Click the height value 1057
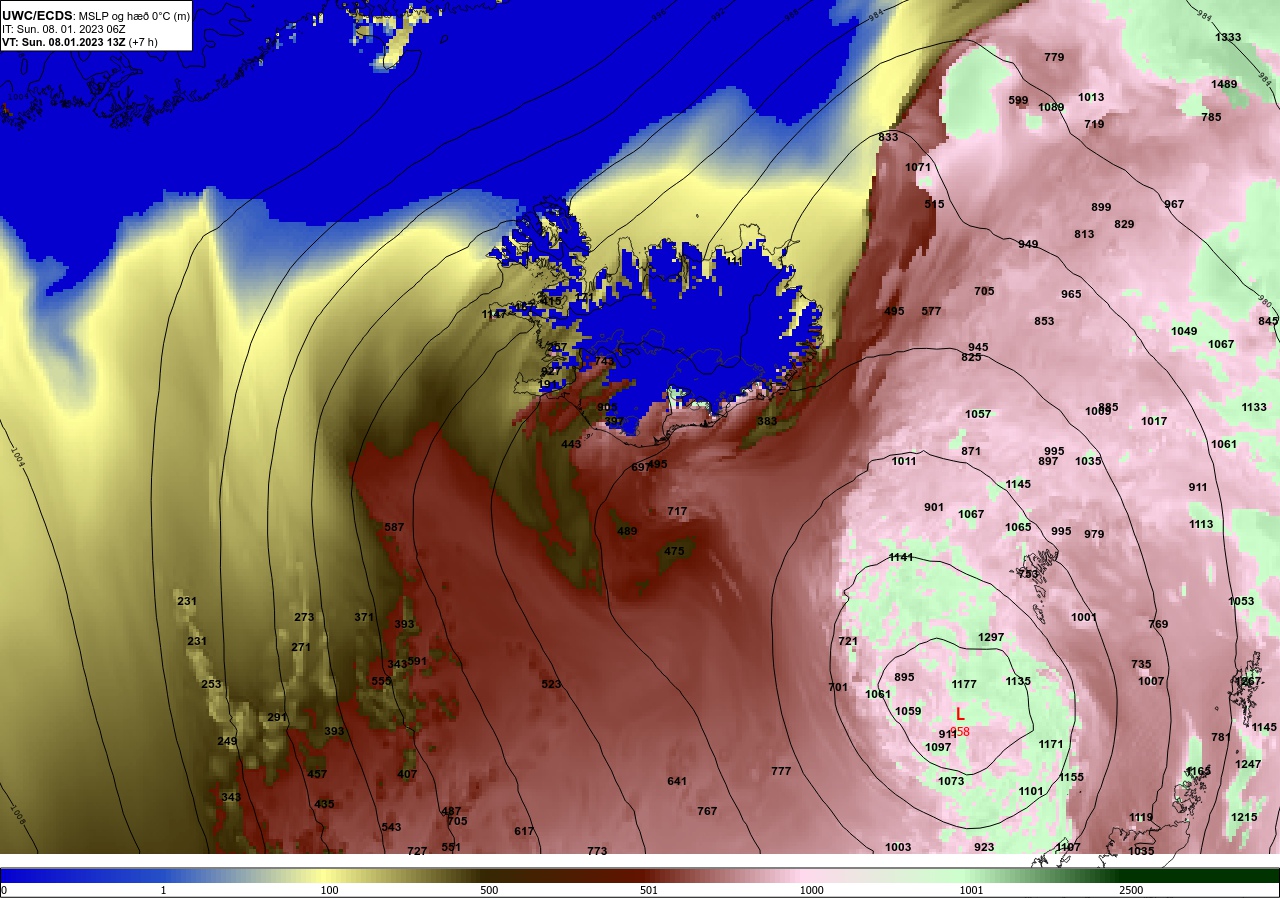This screenshot has height=898, width=1280. pyautogui.click(x=978, y=414)
